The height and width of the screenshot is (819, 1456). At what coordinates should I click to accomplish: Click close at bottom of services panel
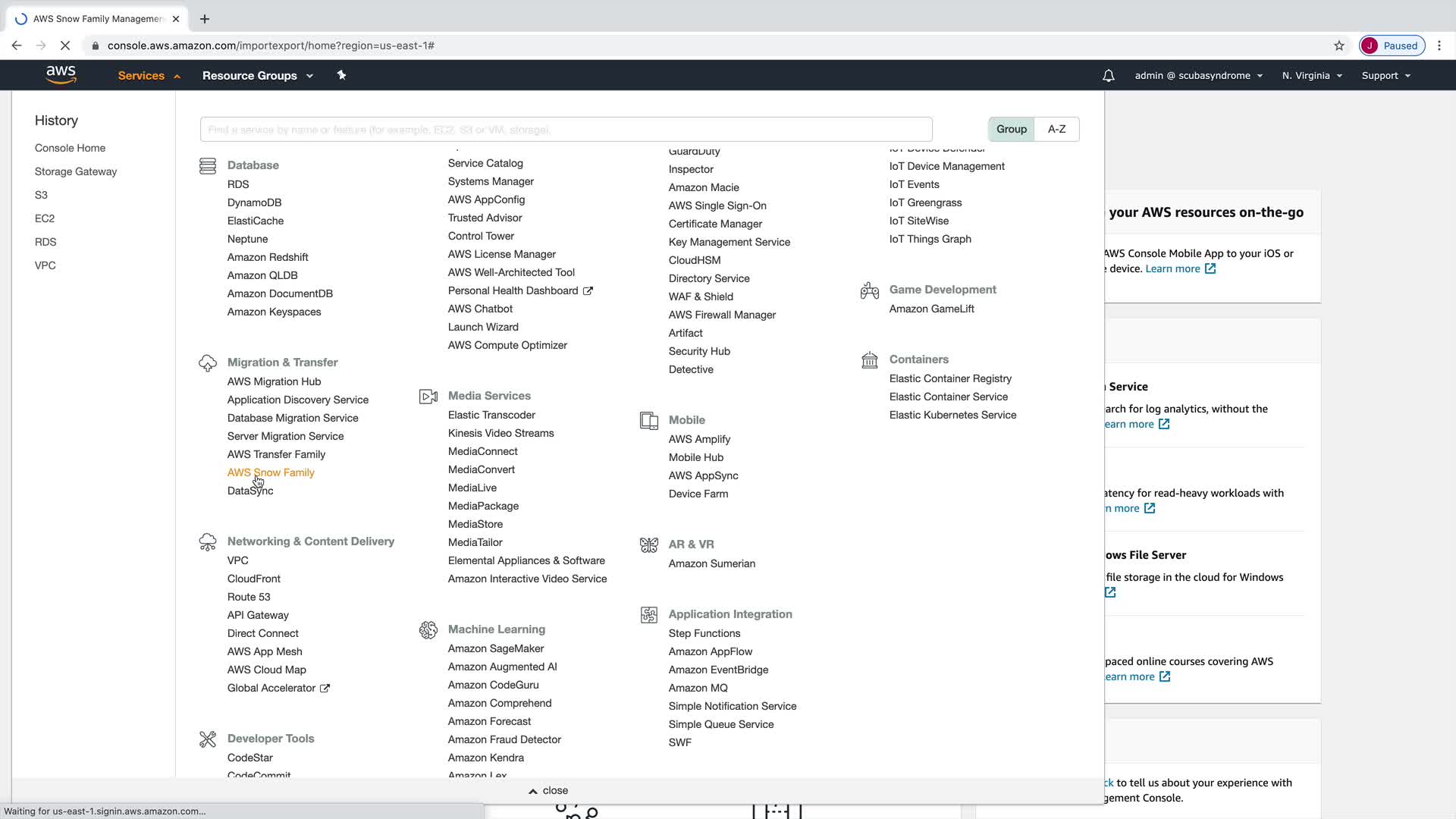(548, 790)
